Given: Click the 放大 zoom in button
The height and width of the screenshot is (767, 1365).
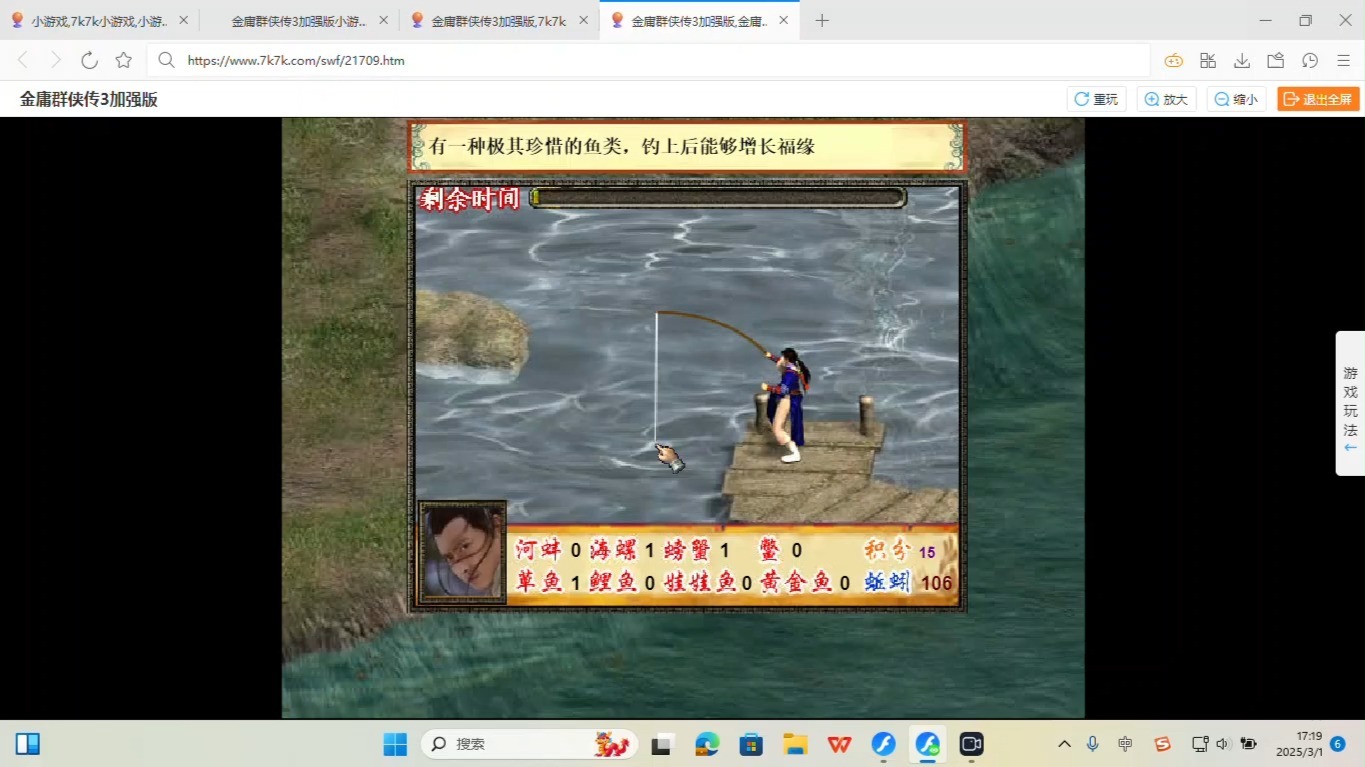Looking at the screenshot, I should point(1166,99).
